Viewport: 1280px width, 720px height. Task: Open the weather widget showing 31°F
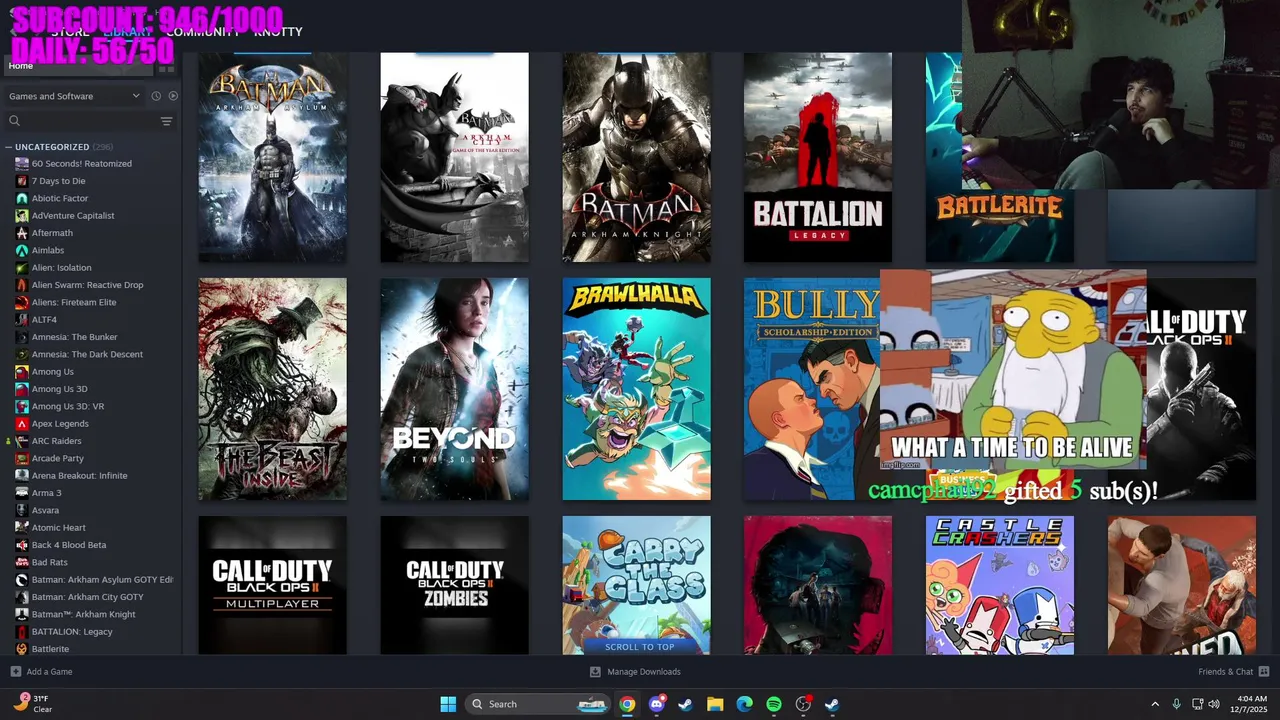pos(33,704)
